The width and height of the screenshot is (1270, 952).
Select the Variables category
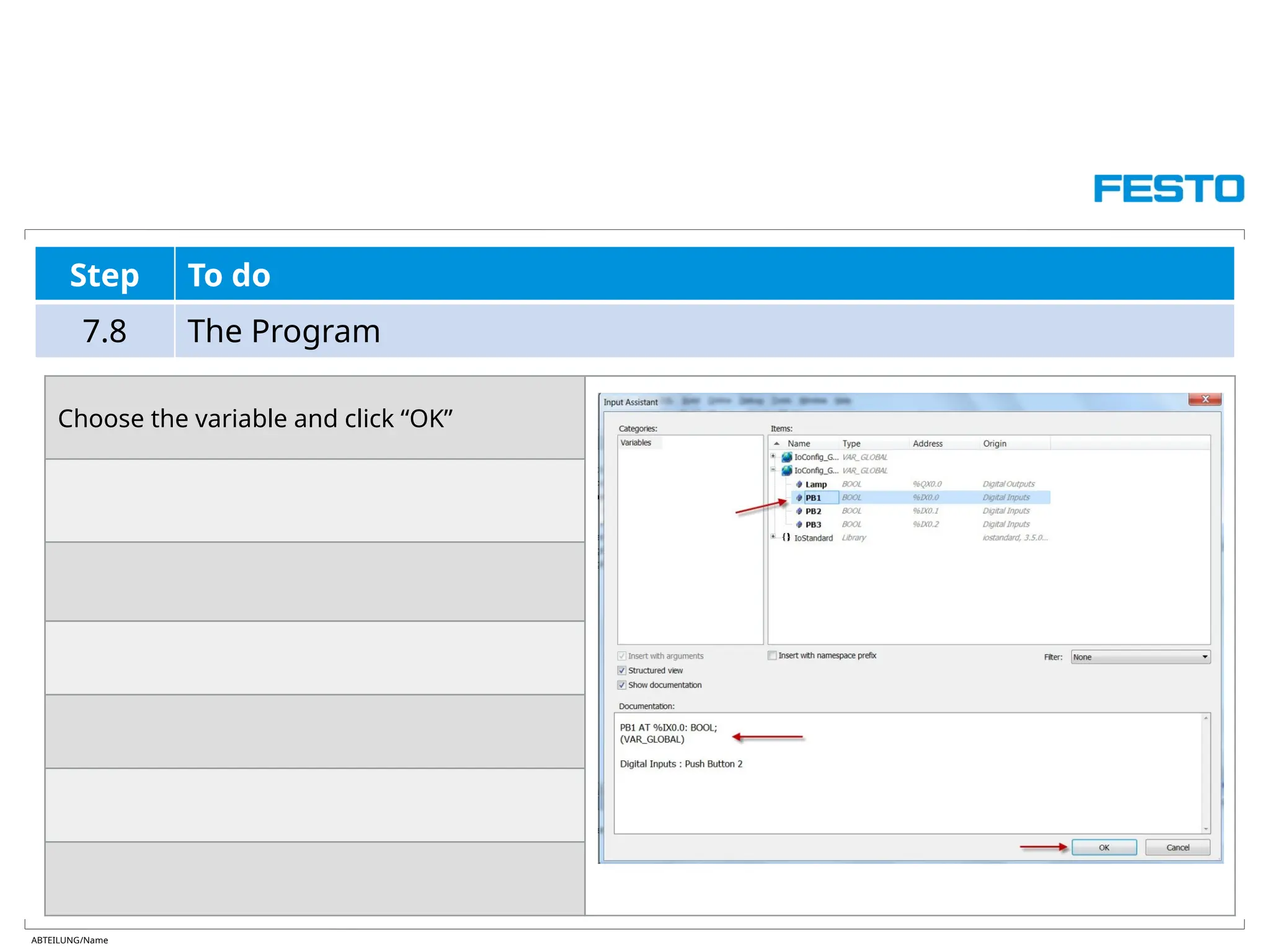(x=636, y=443)
